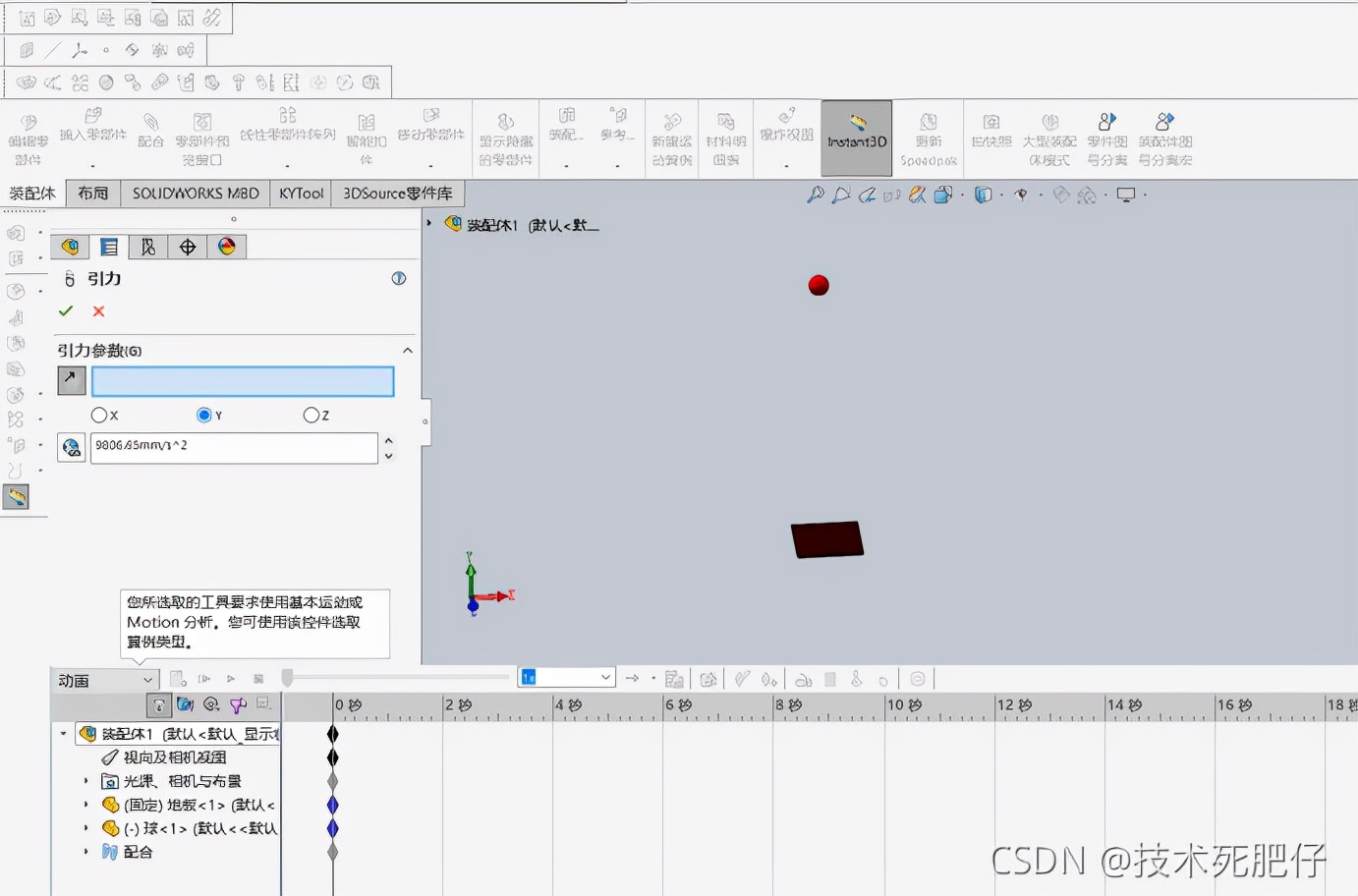
Task: Enable the Y axis gravity direction
Action: coord(203,415)
